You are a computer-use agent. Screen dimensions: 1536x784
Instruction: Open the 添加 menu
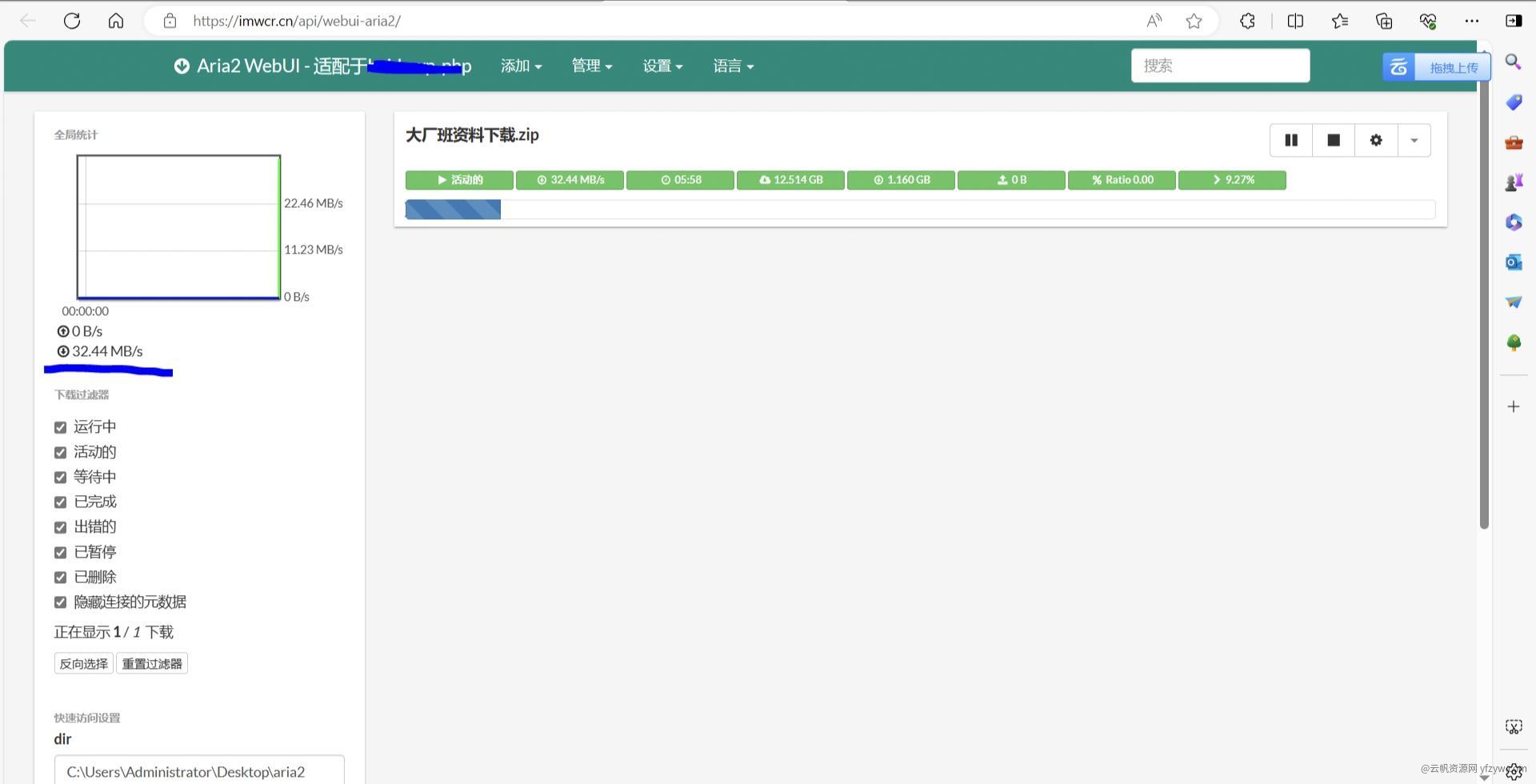pos(522,66)
